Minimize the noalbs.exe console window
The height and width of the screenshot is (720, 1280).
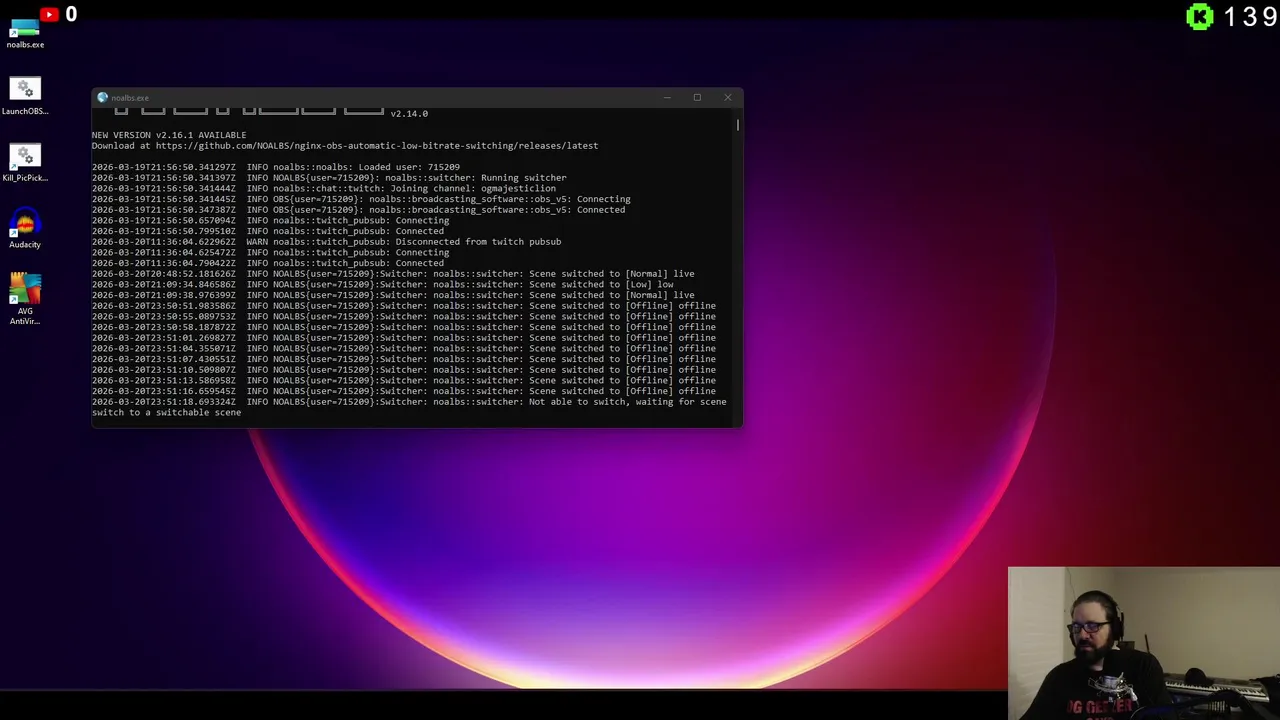click(x=667, y=97)
